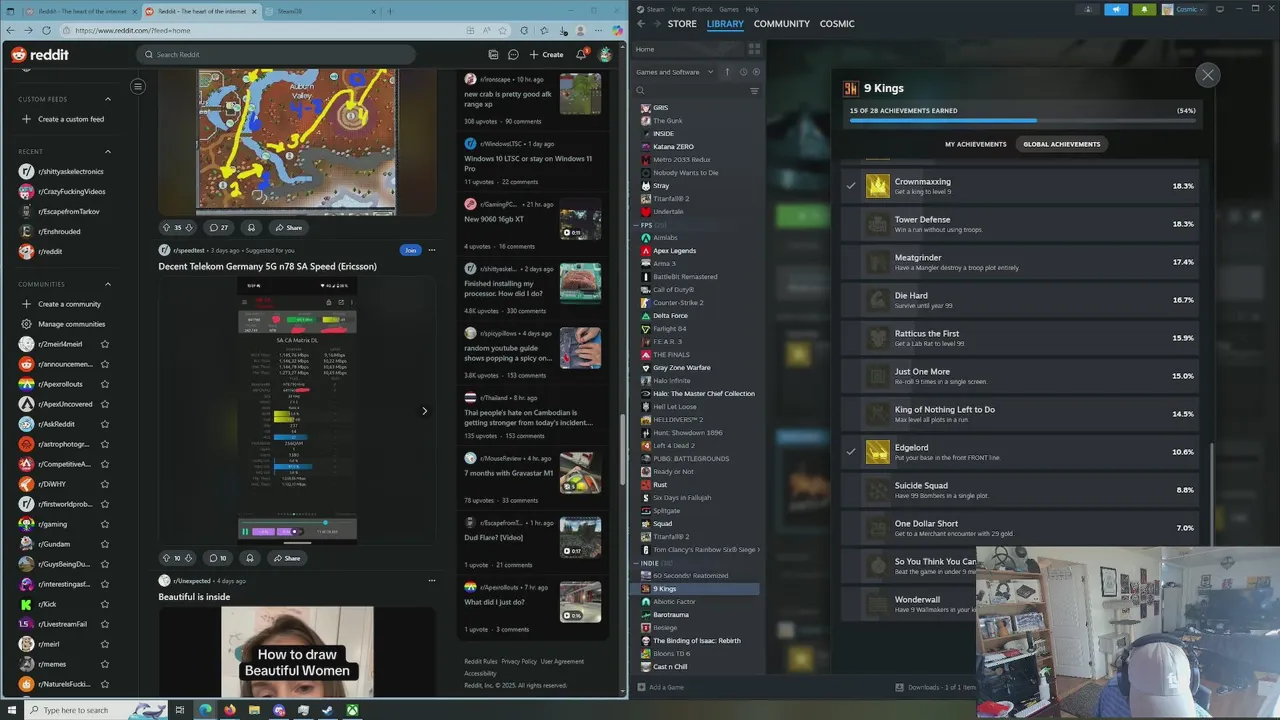Favorite r/announcements with star
The height and width of the screenshot is (720, 1280).
tap(105, 364)
